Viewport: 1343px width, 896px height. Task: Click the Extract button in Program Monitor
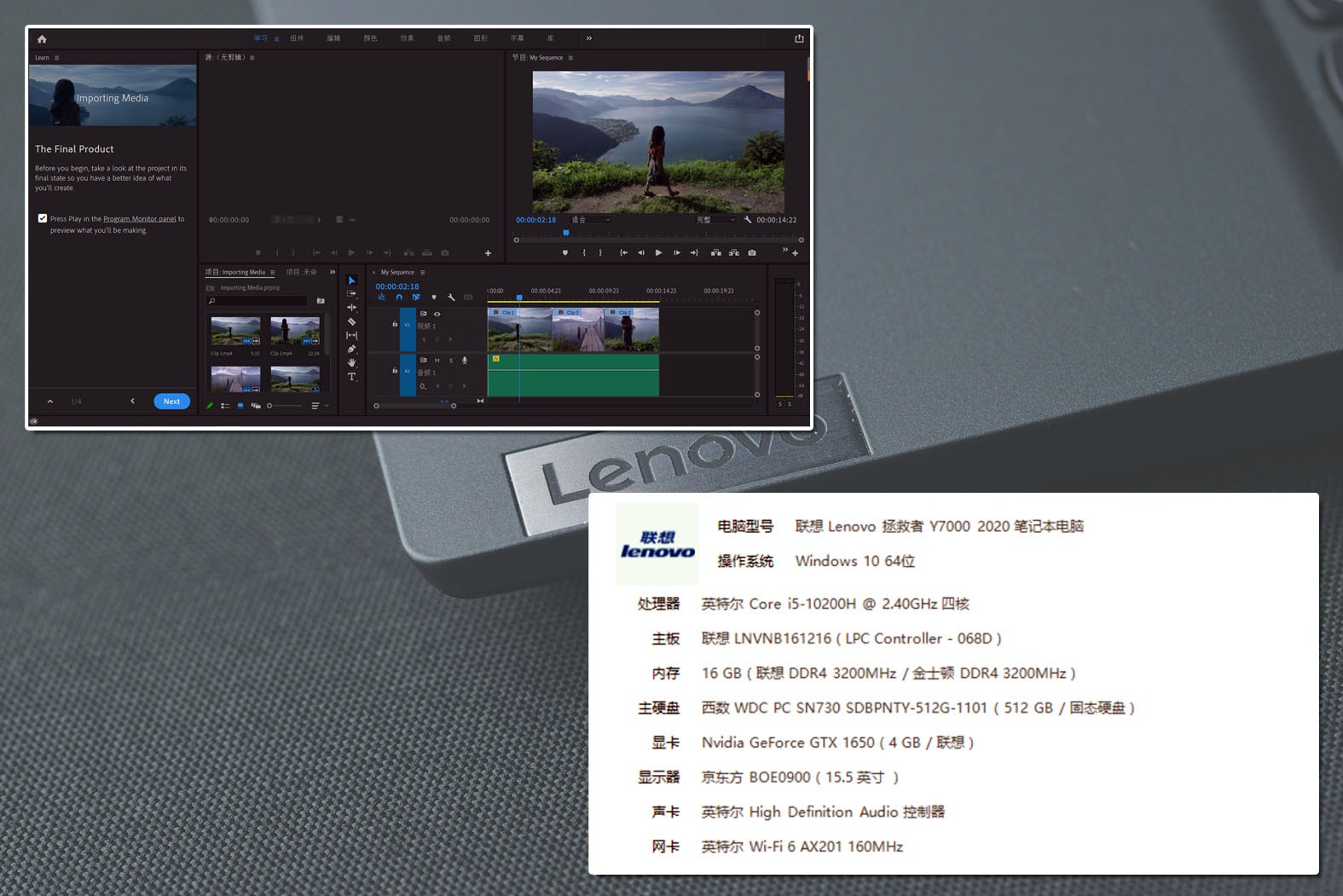(733, 252)
